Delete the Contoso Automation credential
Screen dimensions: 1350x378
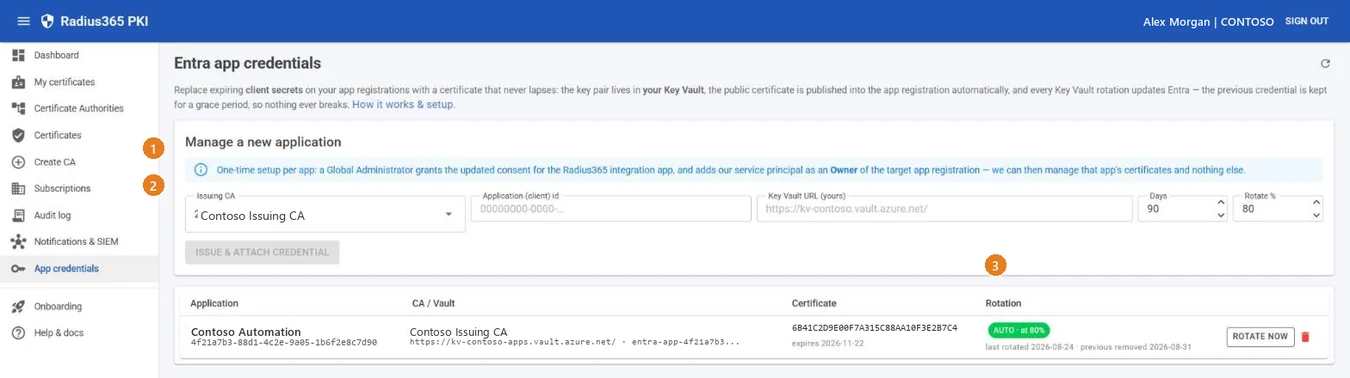(1305, 337)
